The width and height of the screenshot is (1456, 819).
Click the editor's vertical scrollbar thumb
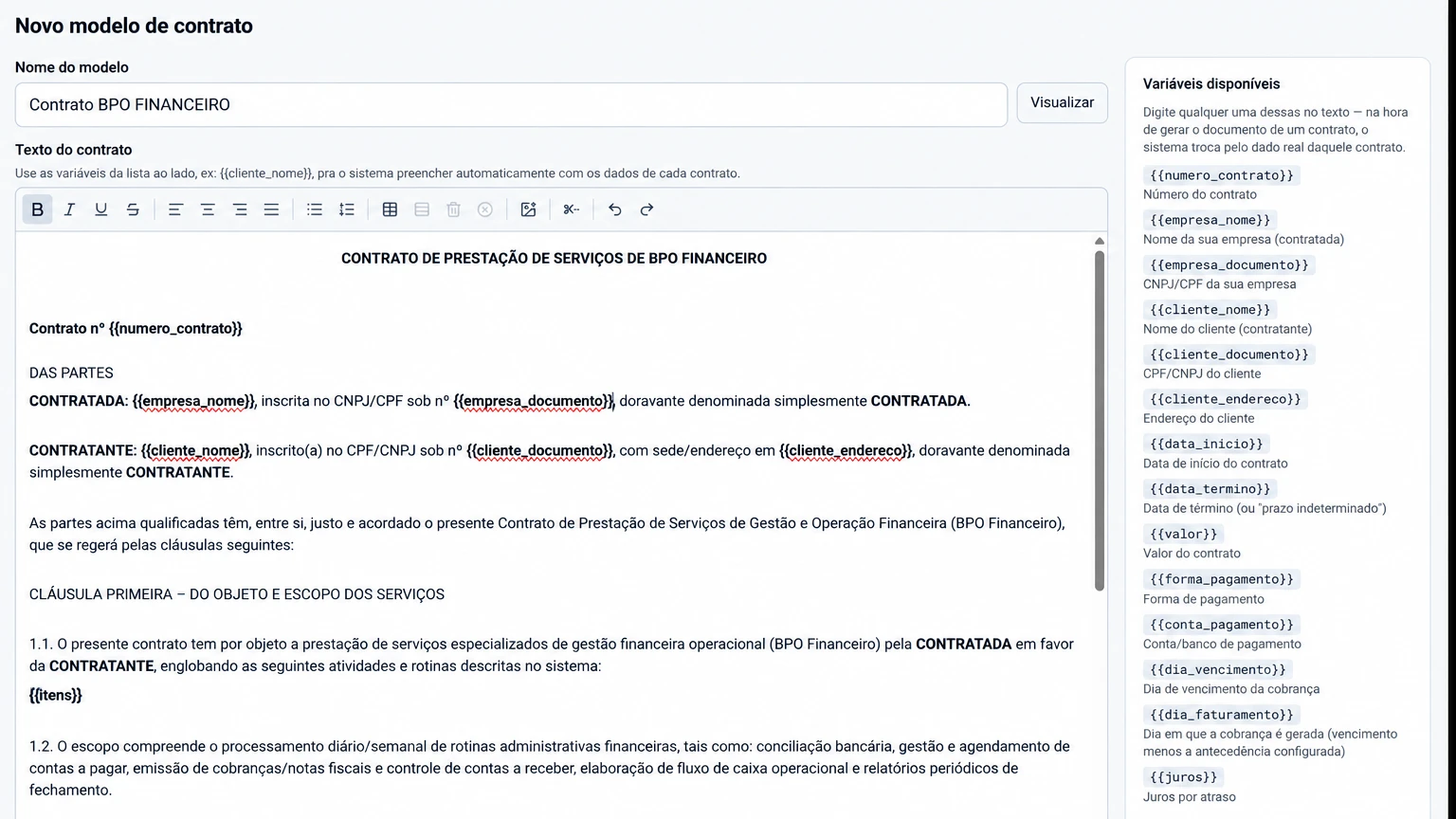1100,420
